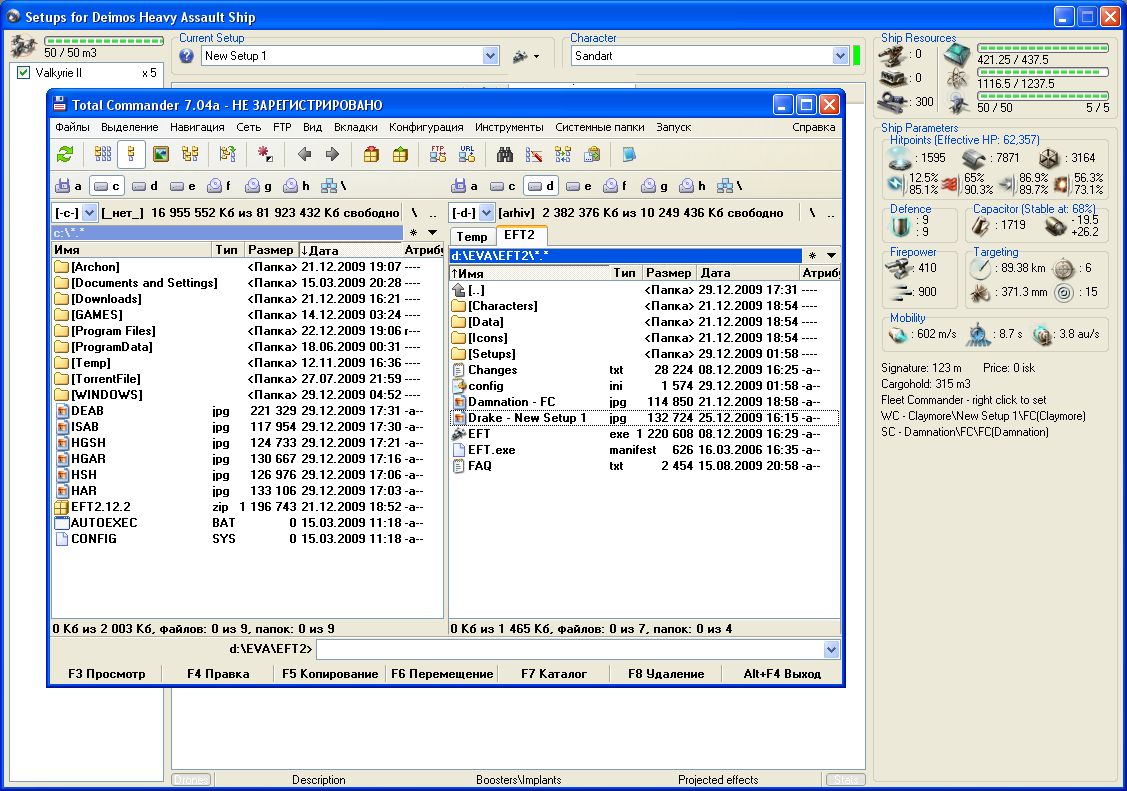This screenshot has width=1127, height=791.
Task: Expand the Character dropdown showing Sandart
Action: (x=840, y=56)
